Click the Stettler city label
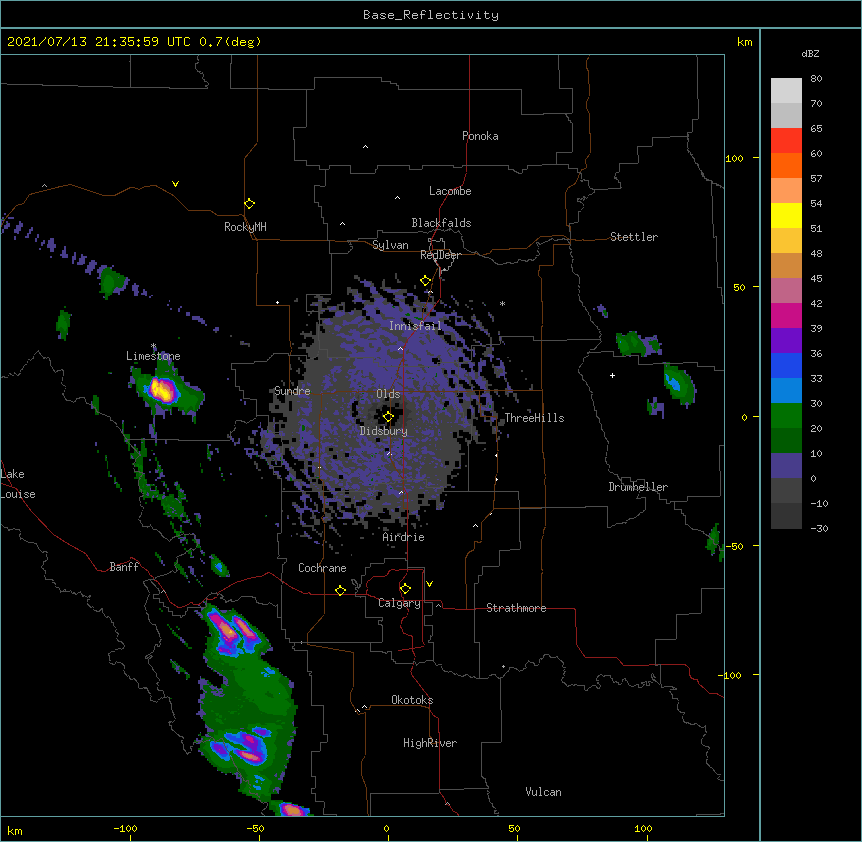The image size is (862, 842). 634,237
